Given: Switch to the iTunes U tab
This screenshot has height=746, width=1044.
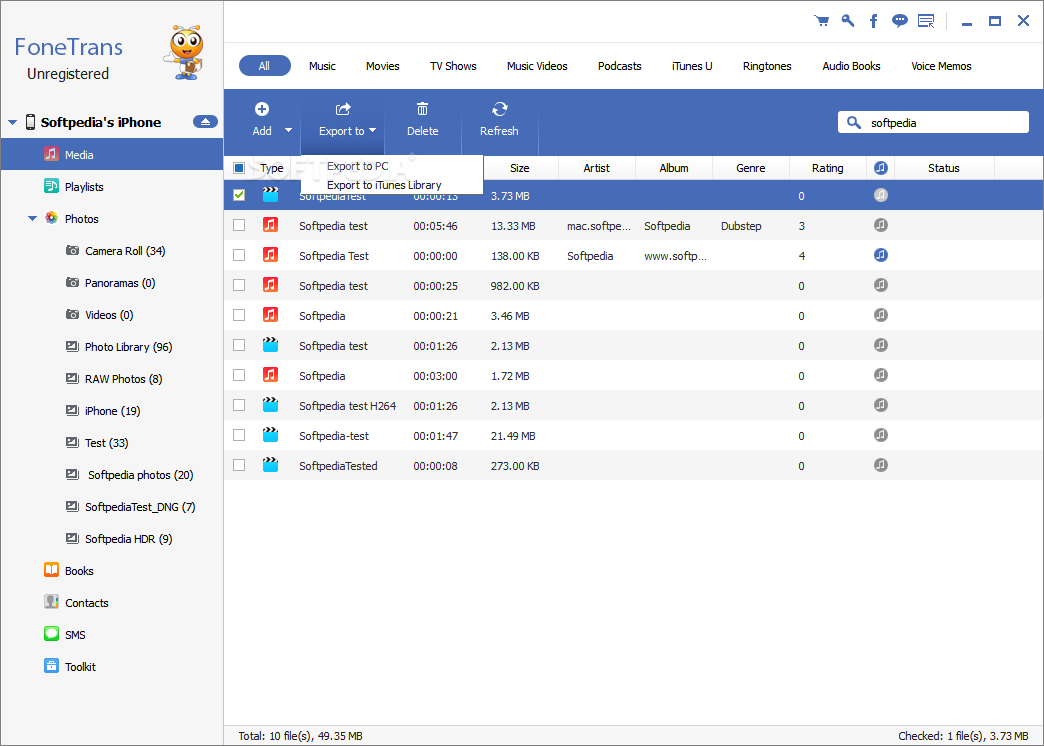Looking at the screenshot, I should [692, 66].
